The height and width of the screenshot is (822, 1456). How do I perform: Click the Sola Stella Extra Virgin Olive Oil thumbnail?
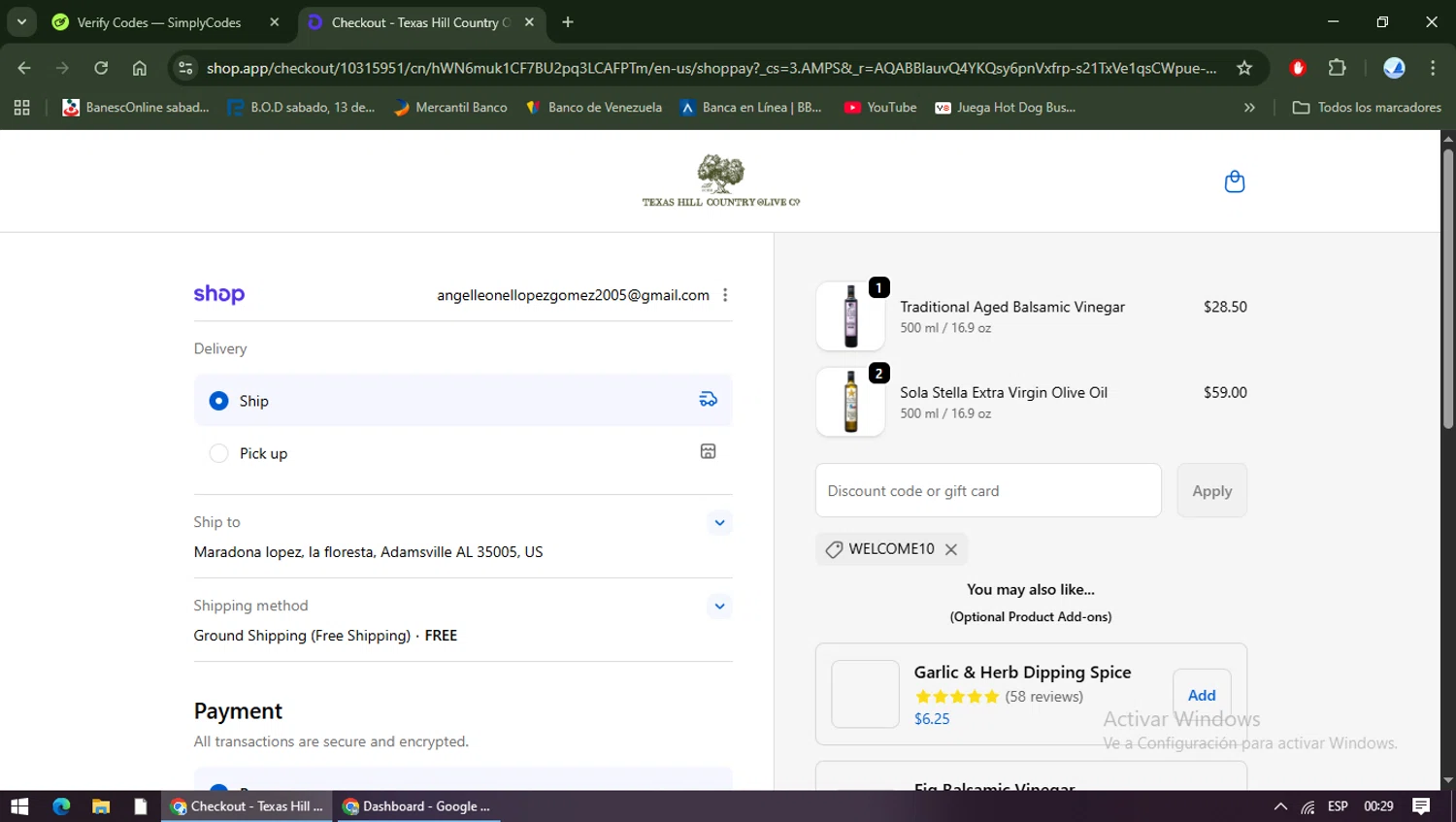click(850, 402)
